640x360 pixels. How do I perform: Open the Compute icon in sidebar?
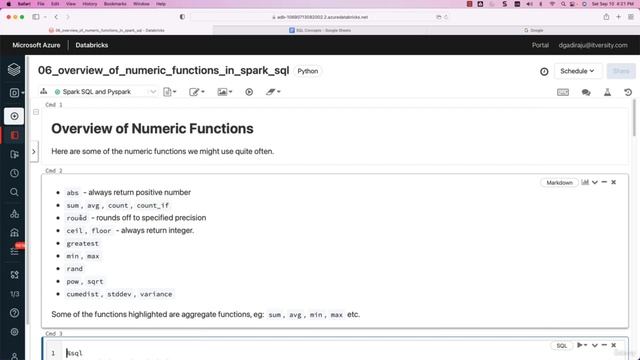click(14, 233)
